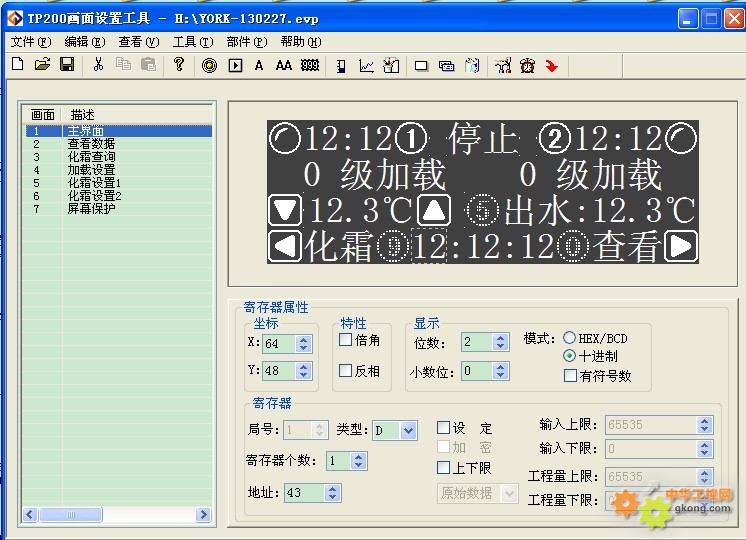
Task: Open the 查看(V) menu
Action: pyautogui.click(x=139, y=42)
